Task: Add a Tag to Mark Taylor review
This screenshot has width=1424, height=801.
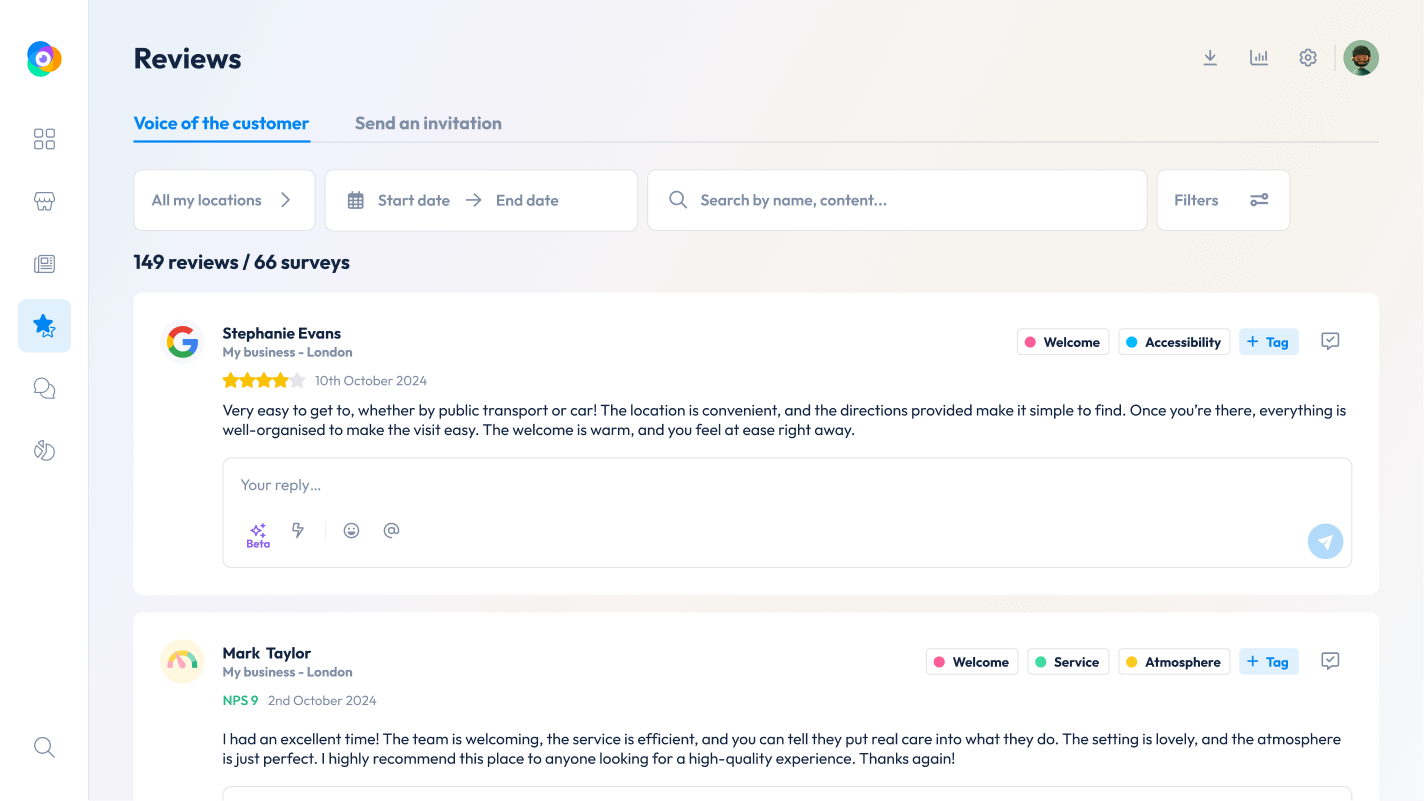Action: pyautogui.click(x=1269, y=662)
